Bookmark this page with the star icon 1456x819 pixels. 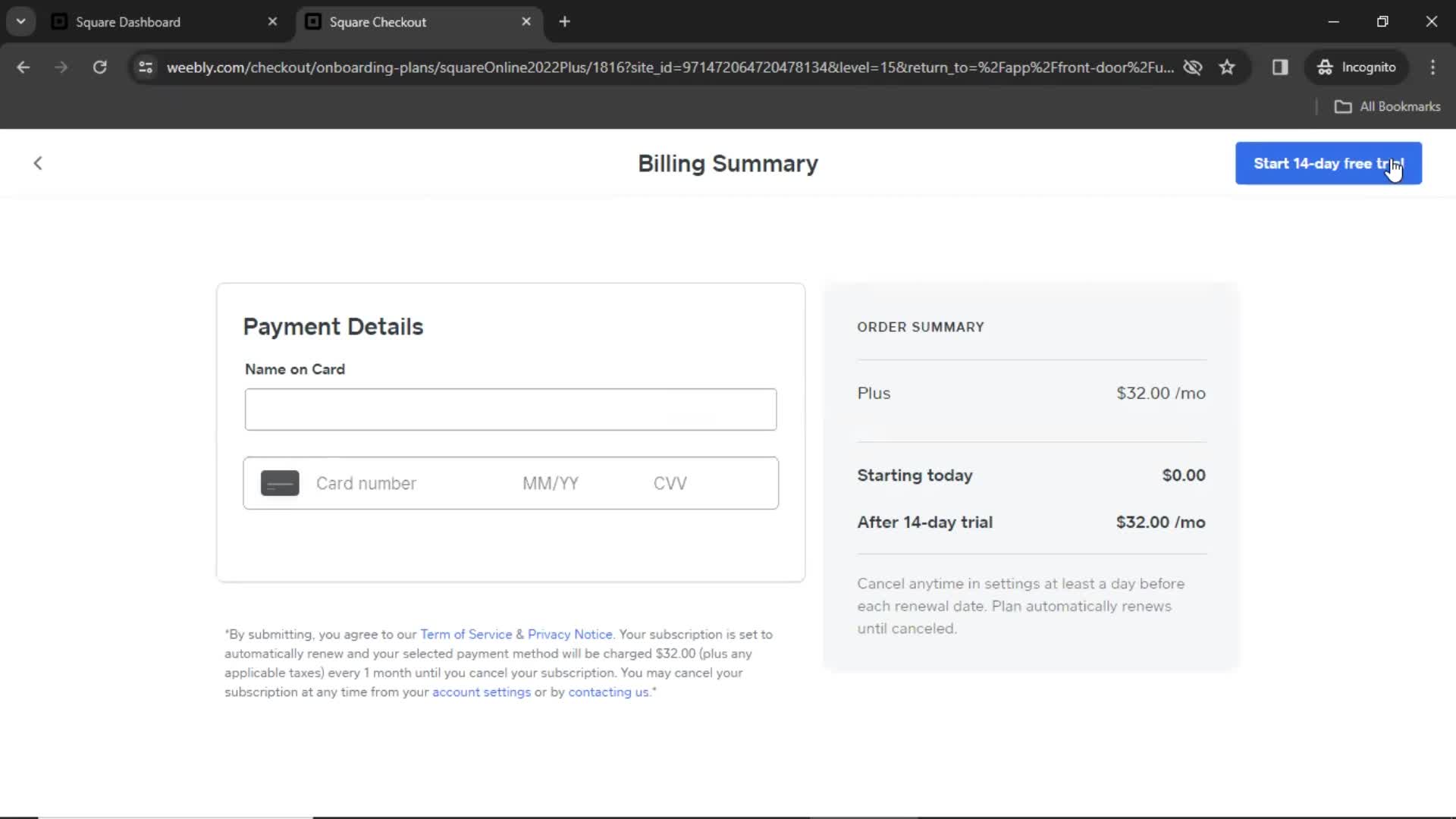tap(1227, 67)
